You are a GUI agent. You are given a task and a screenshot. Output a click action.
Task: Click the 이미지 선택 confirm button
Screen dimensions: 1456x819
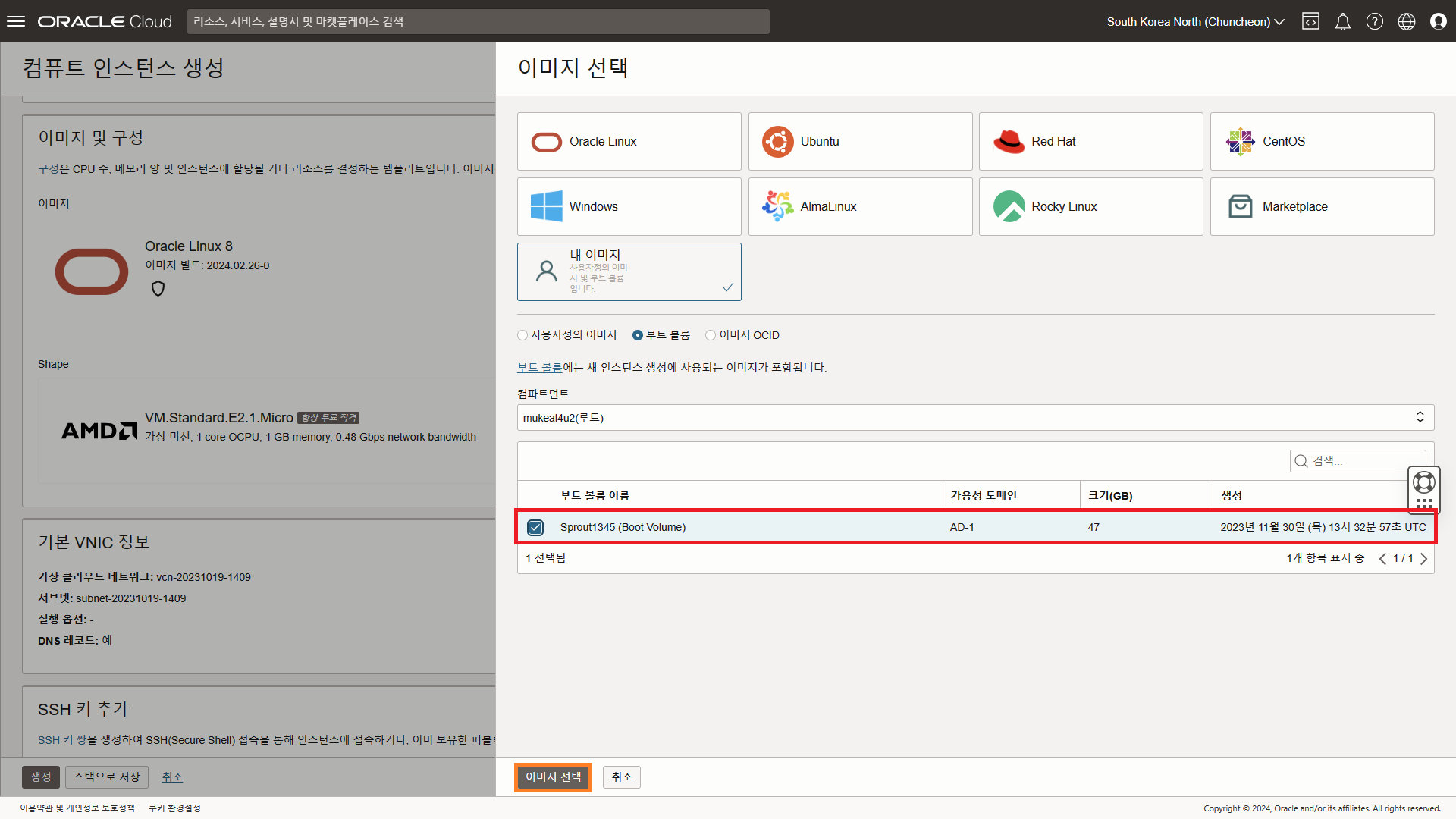point(553,777)
